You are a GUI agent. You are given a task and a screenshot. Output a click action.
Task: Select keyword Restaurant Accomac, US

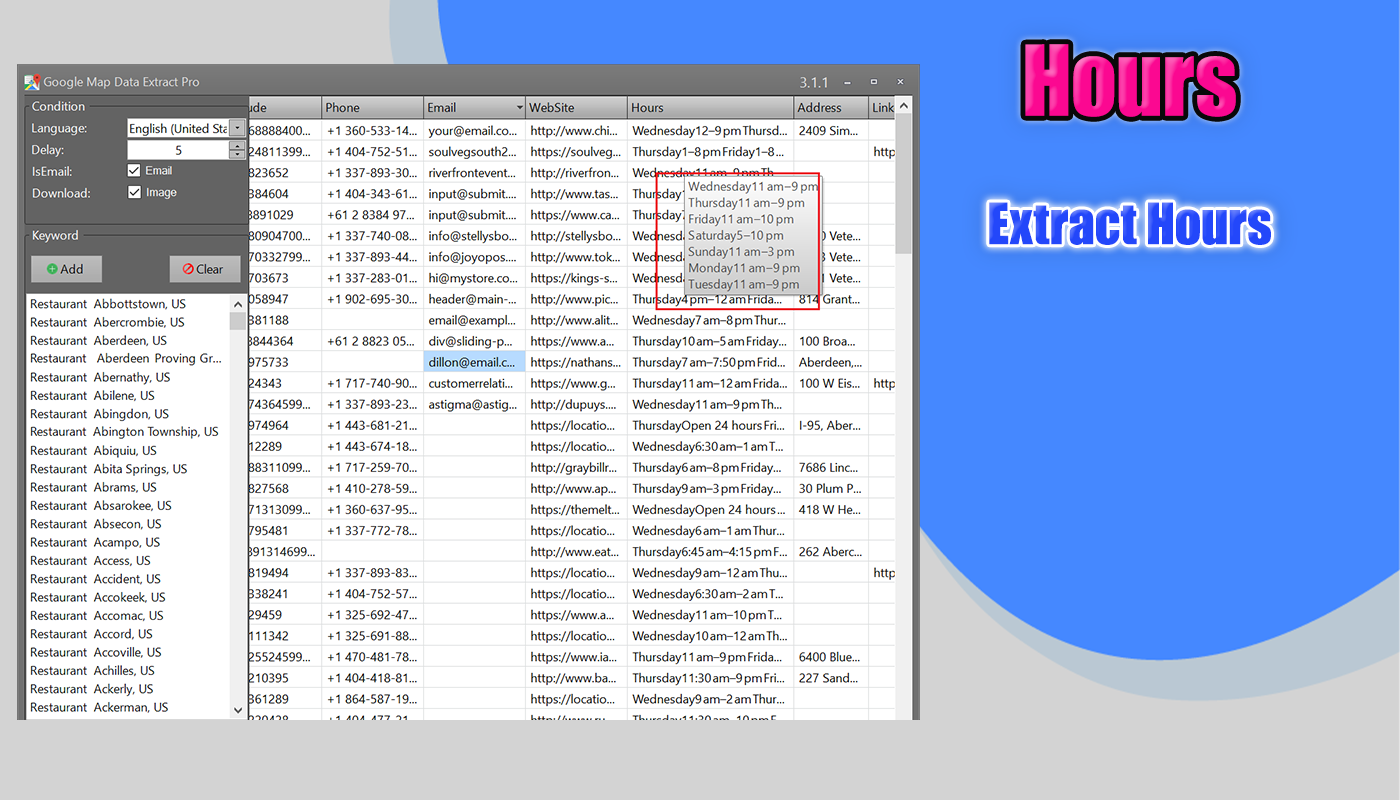pos(96,615)
